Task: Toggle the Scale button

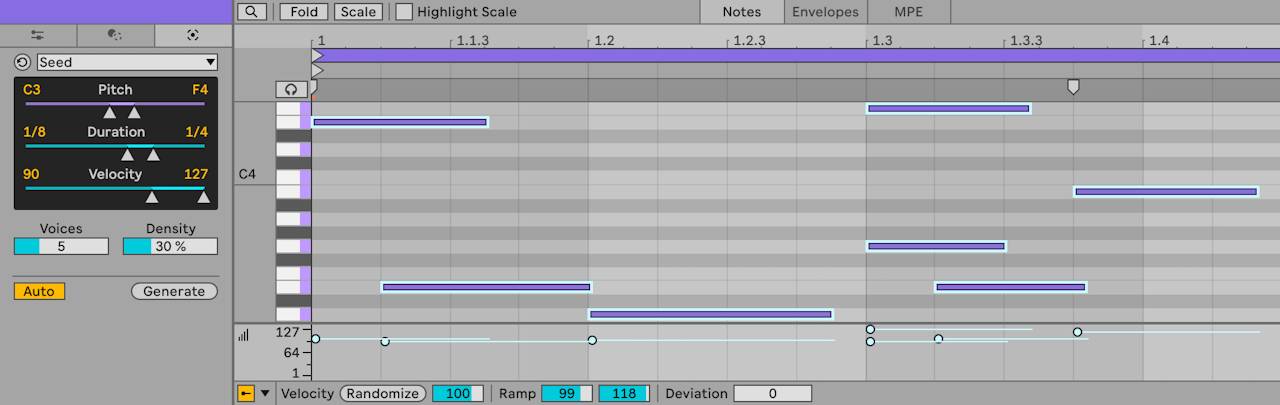Action: (x=357, y=12)
